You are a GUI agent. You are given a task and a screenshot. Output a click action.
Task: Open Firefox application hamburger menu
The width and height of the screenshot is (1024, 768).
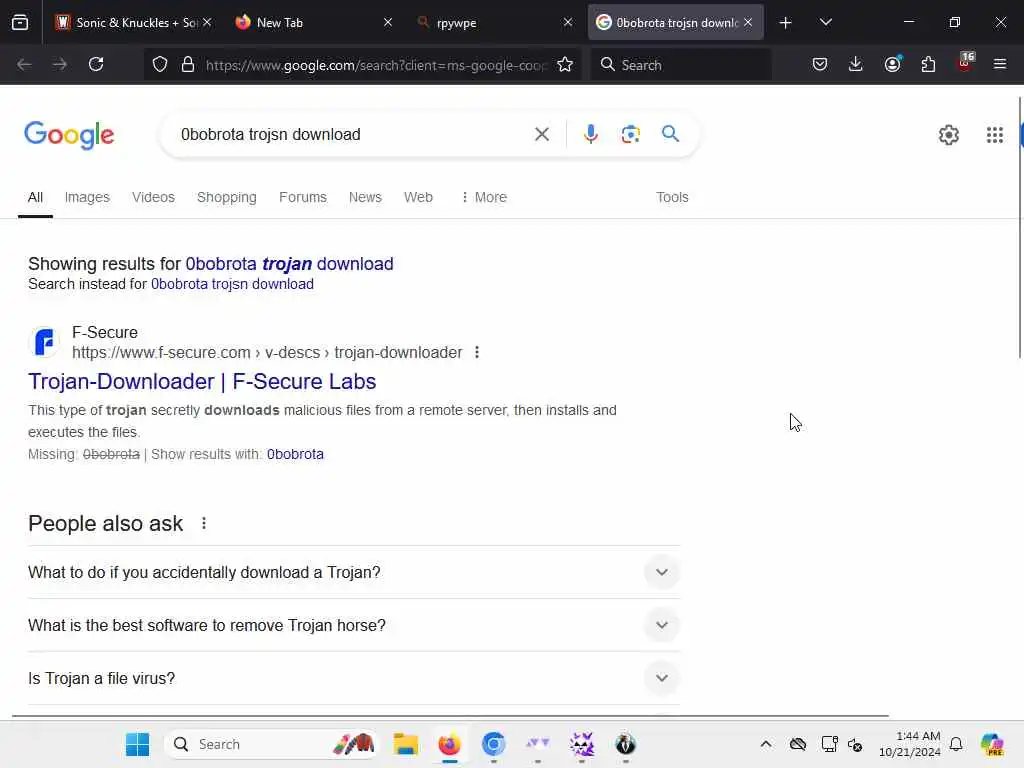pyautogui.click(x=1000, y=64)
